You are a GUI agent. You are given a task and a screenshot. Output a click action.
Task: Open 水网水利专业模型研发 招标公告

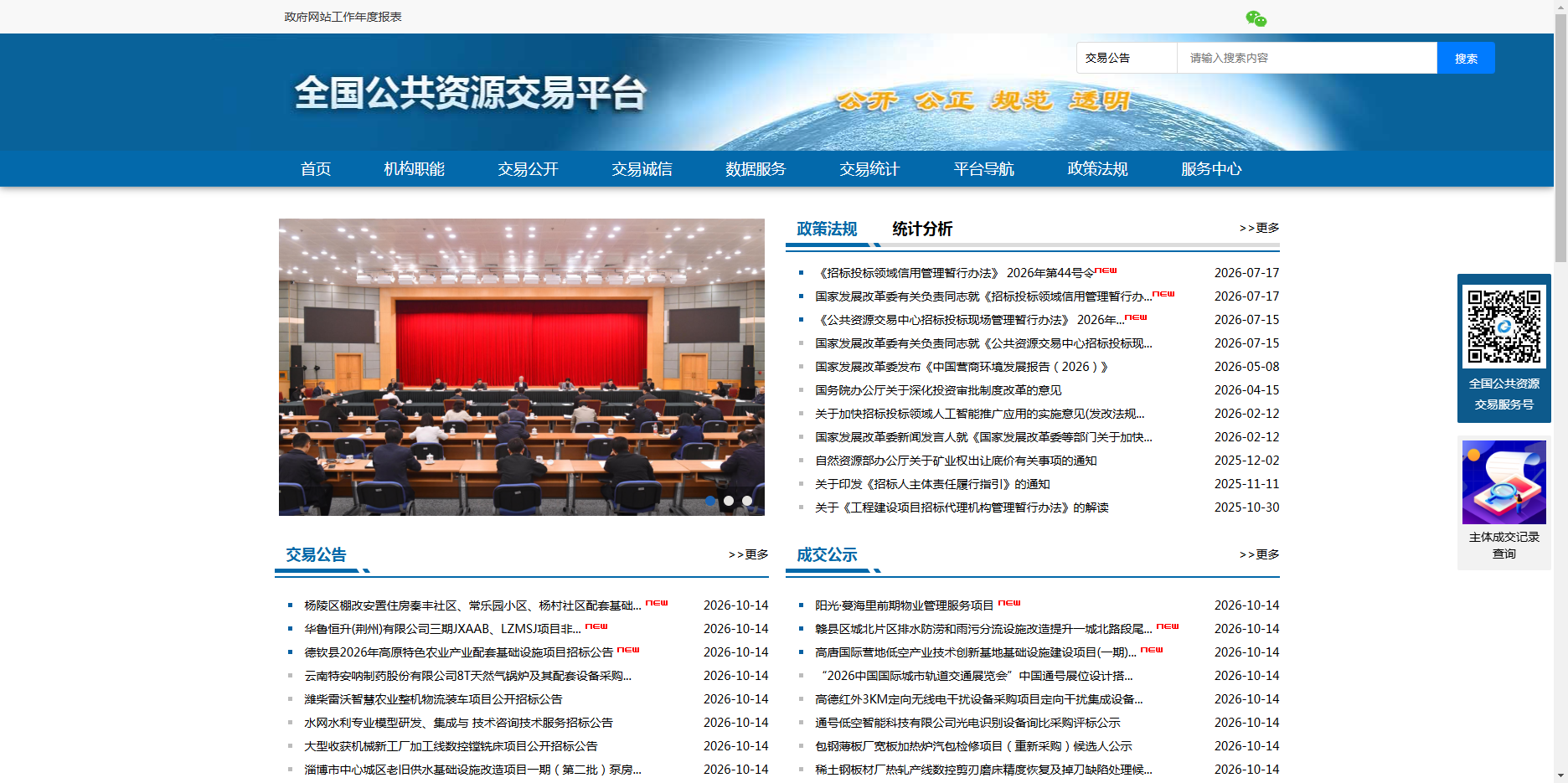458,723
